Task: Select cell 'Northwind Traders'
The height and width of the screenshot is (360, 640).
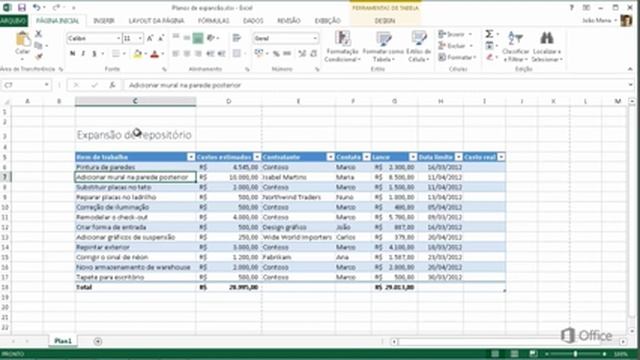Action: click(298, 197)
